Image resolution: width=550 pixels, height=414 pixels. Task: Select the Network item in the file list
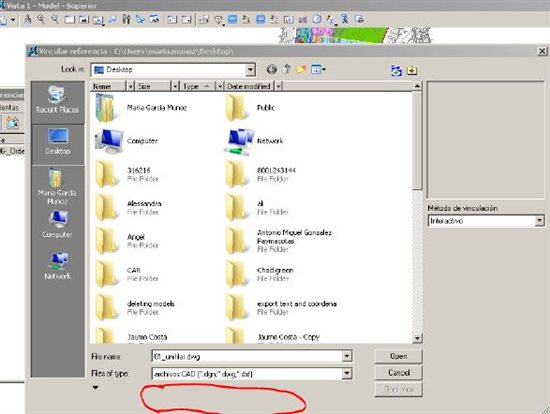click(254, 141)
